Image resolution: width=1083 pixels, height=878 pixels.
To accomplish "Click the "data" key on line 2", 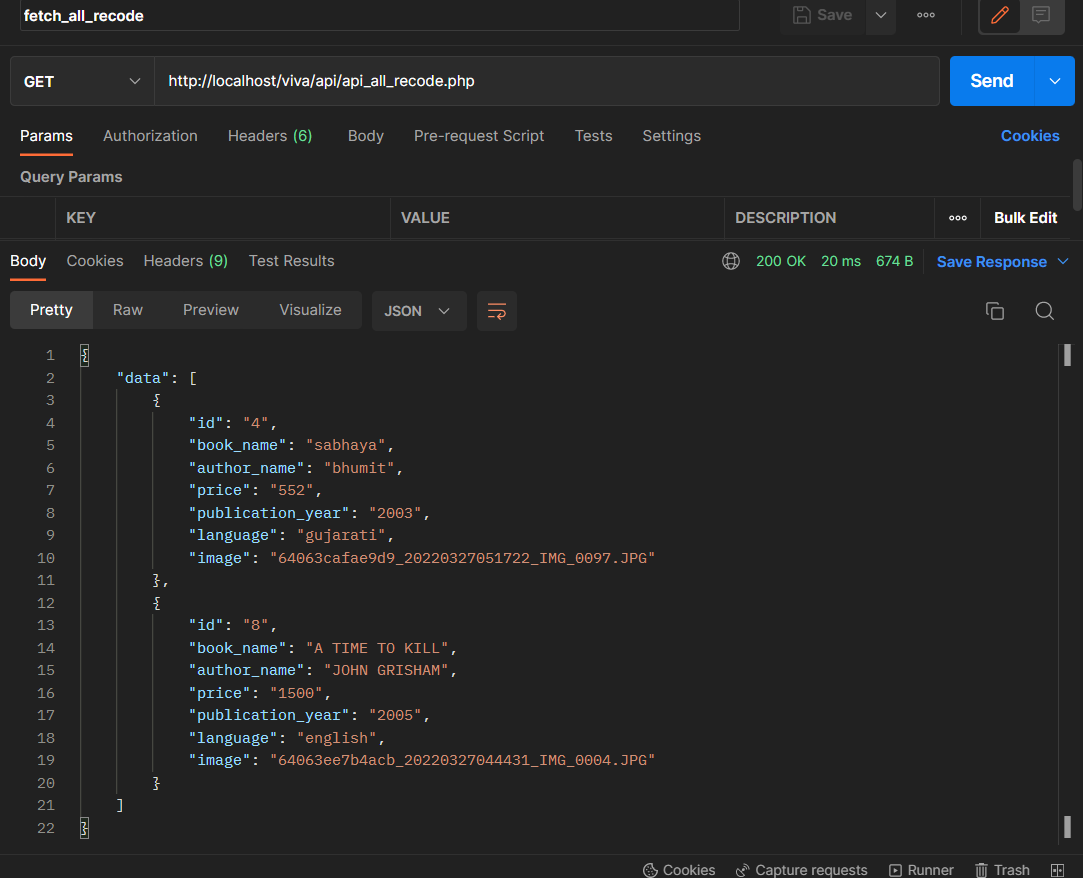I will click(143, 378).
